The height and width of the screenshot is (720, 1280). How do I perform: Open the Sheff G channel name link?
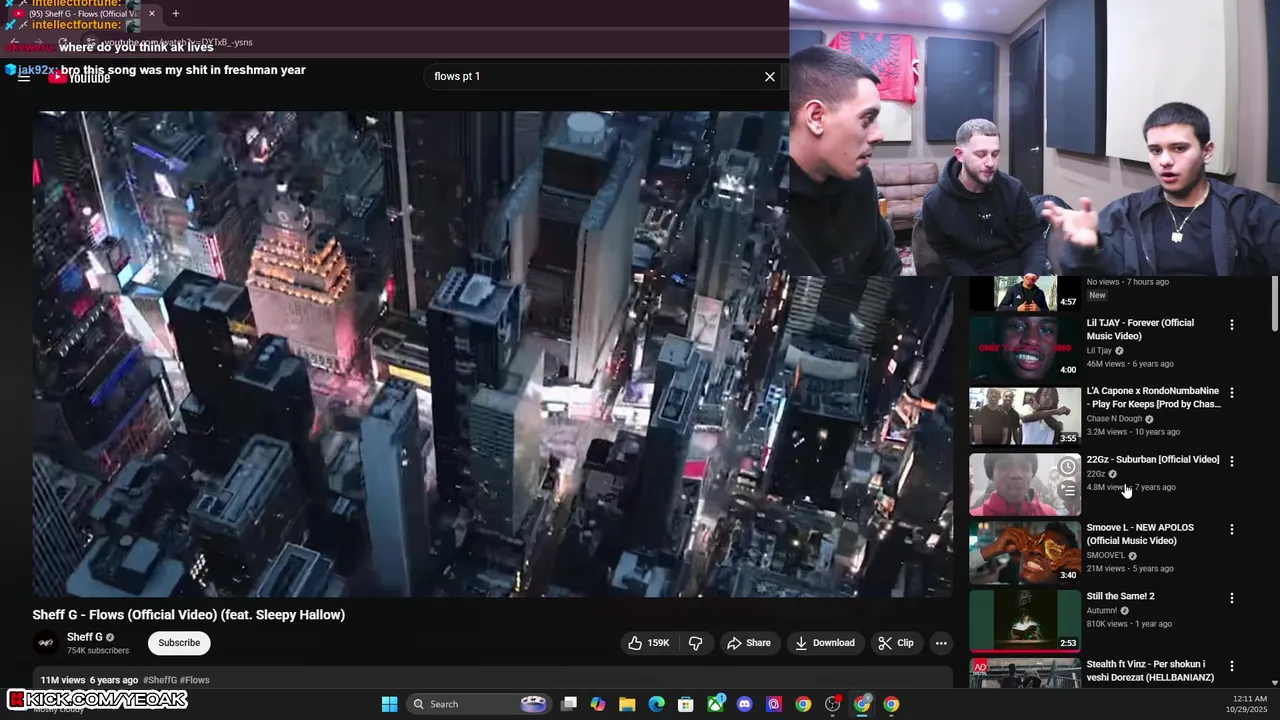point(85,637)
